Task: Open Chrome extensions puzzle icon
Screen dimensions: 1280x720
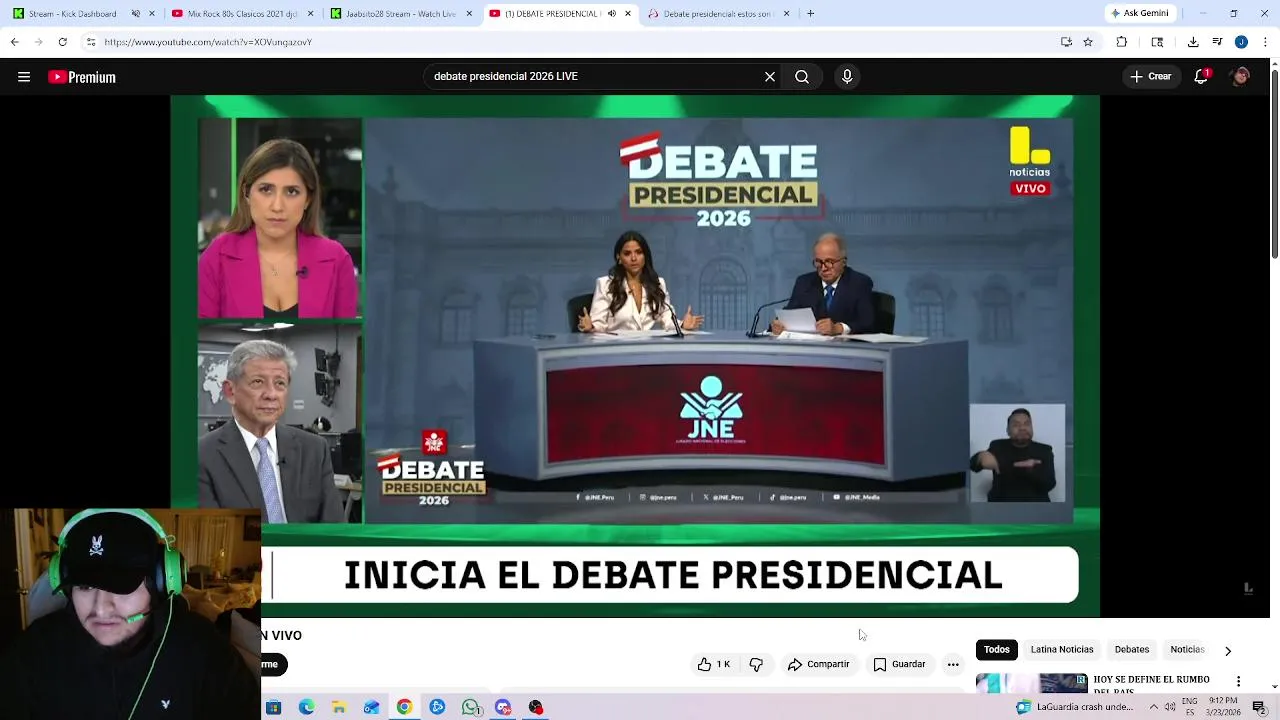Action: pyautogui.click(x=1122, y=42)
